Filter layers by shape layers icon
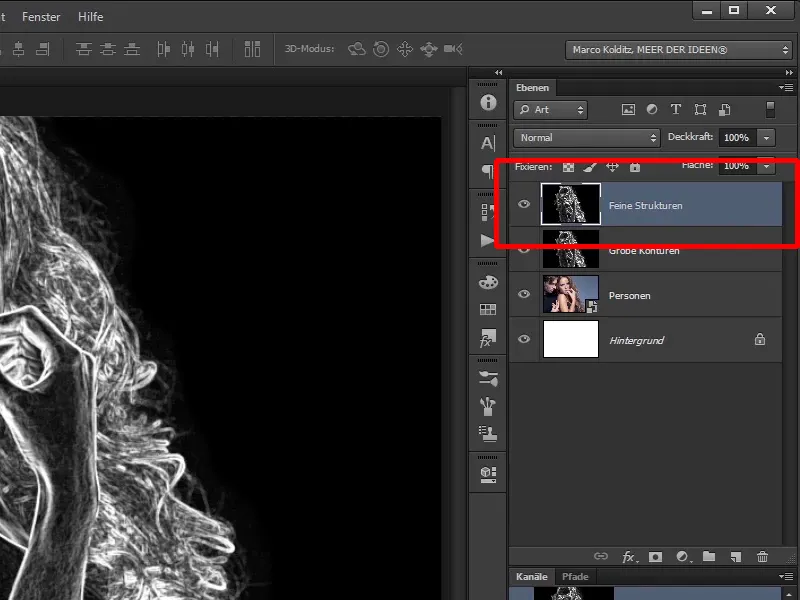Screen dimensions: 800x600 pos(700,109)
